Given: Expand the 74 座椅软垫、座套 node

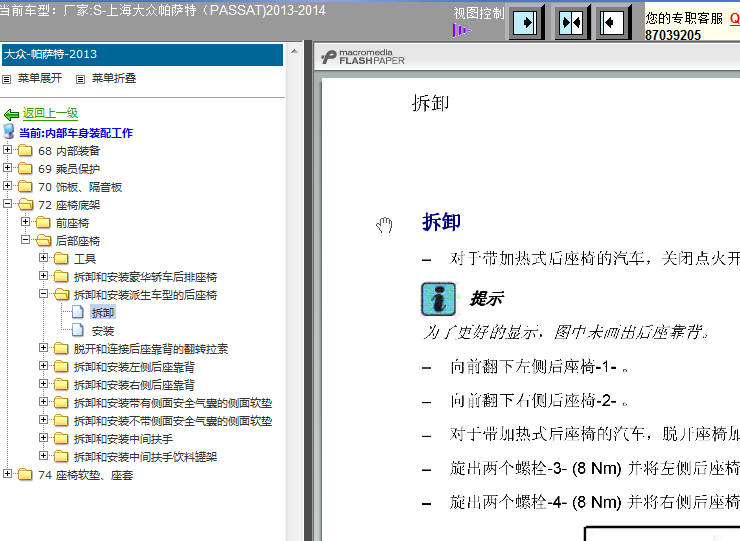Looking at the screenshot, I should 7,473.
